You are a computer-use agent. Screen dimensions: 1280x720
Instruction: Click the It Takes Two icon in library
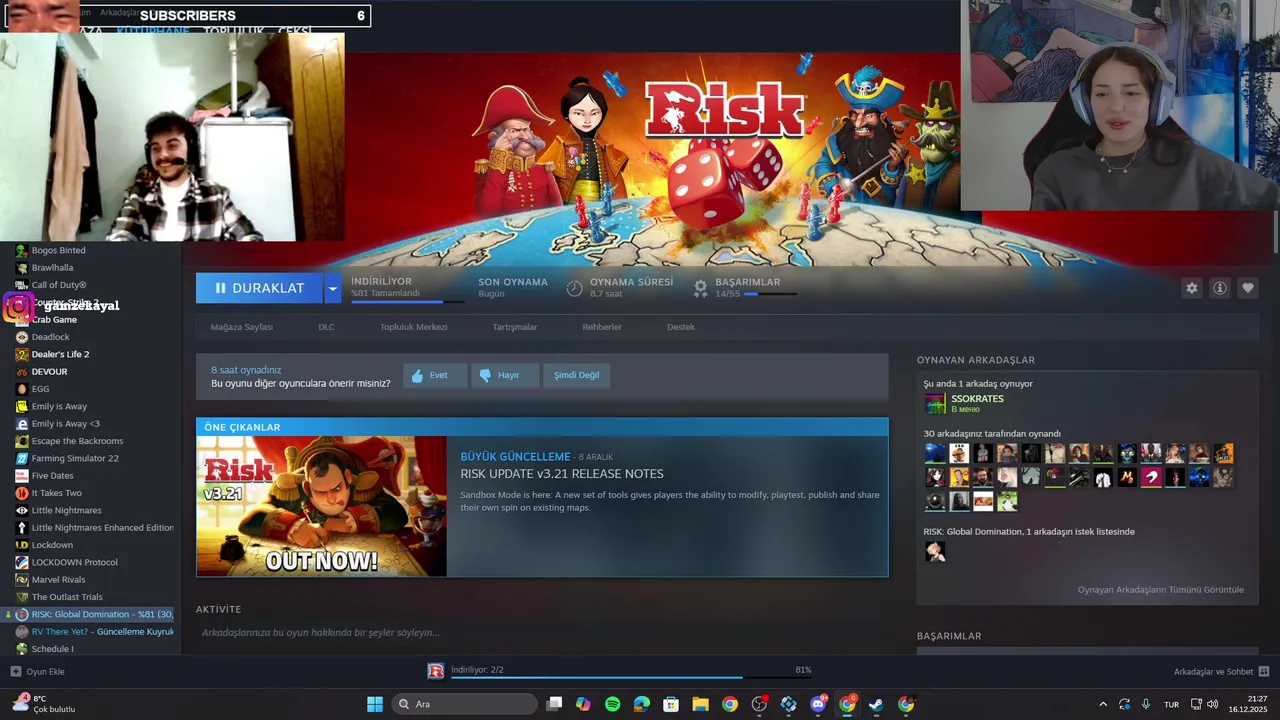point(22,493)
